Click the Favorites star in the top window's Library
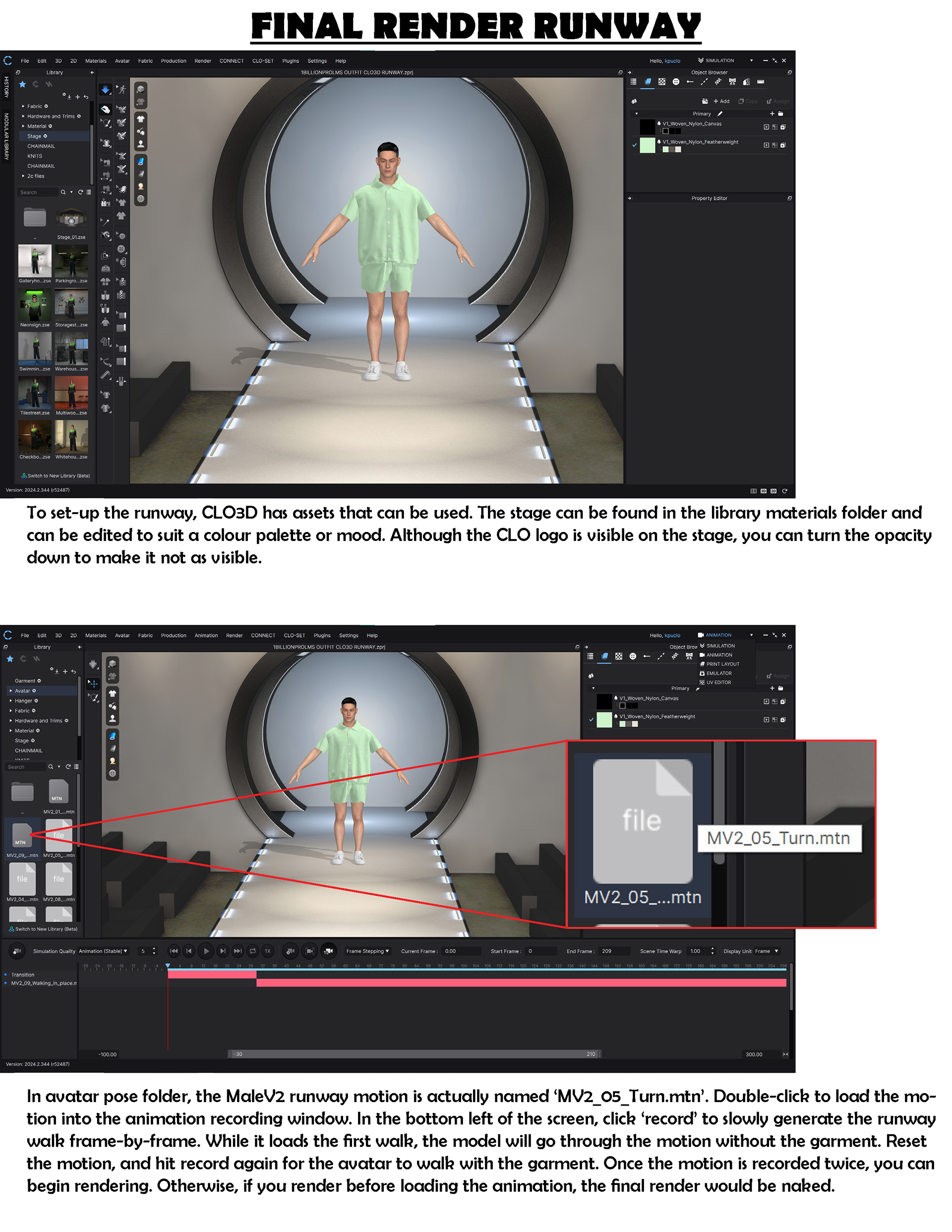The height and width of the screenshot is (1232, 952). 23,84
